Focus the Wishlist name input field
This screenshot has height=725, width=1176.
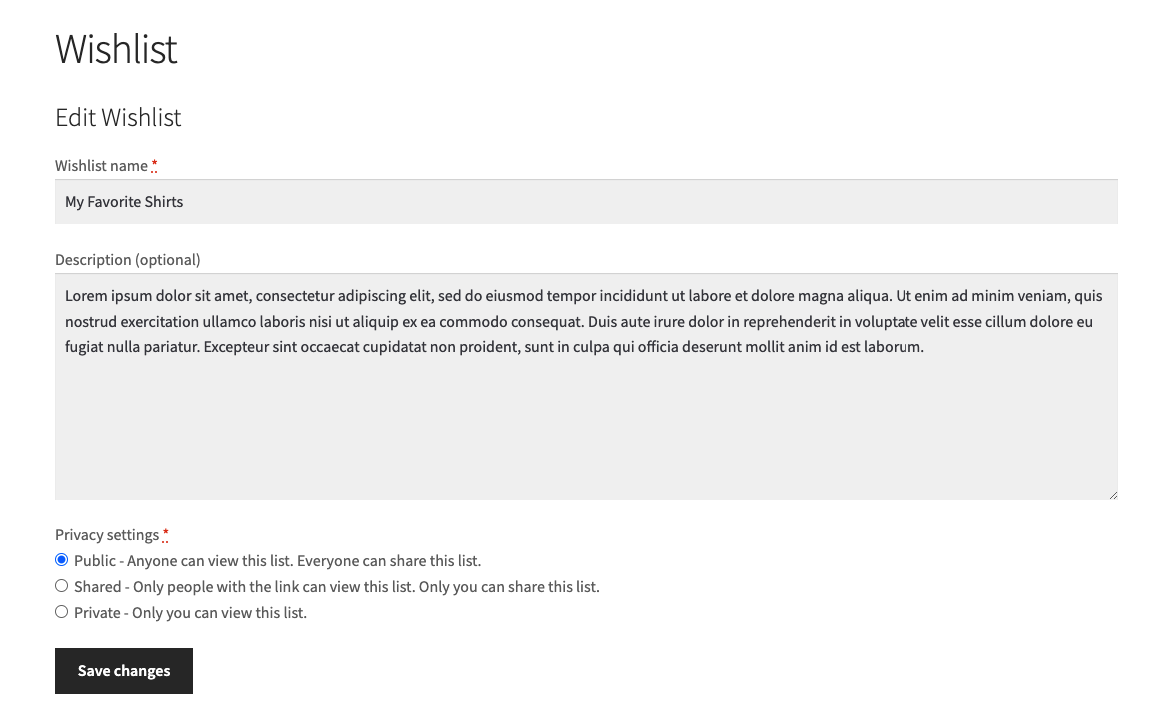(x=586, y=202)
